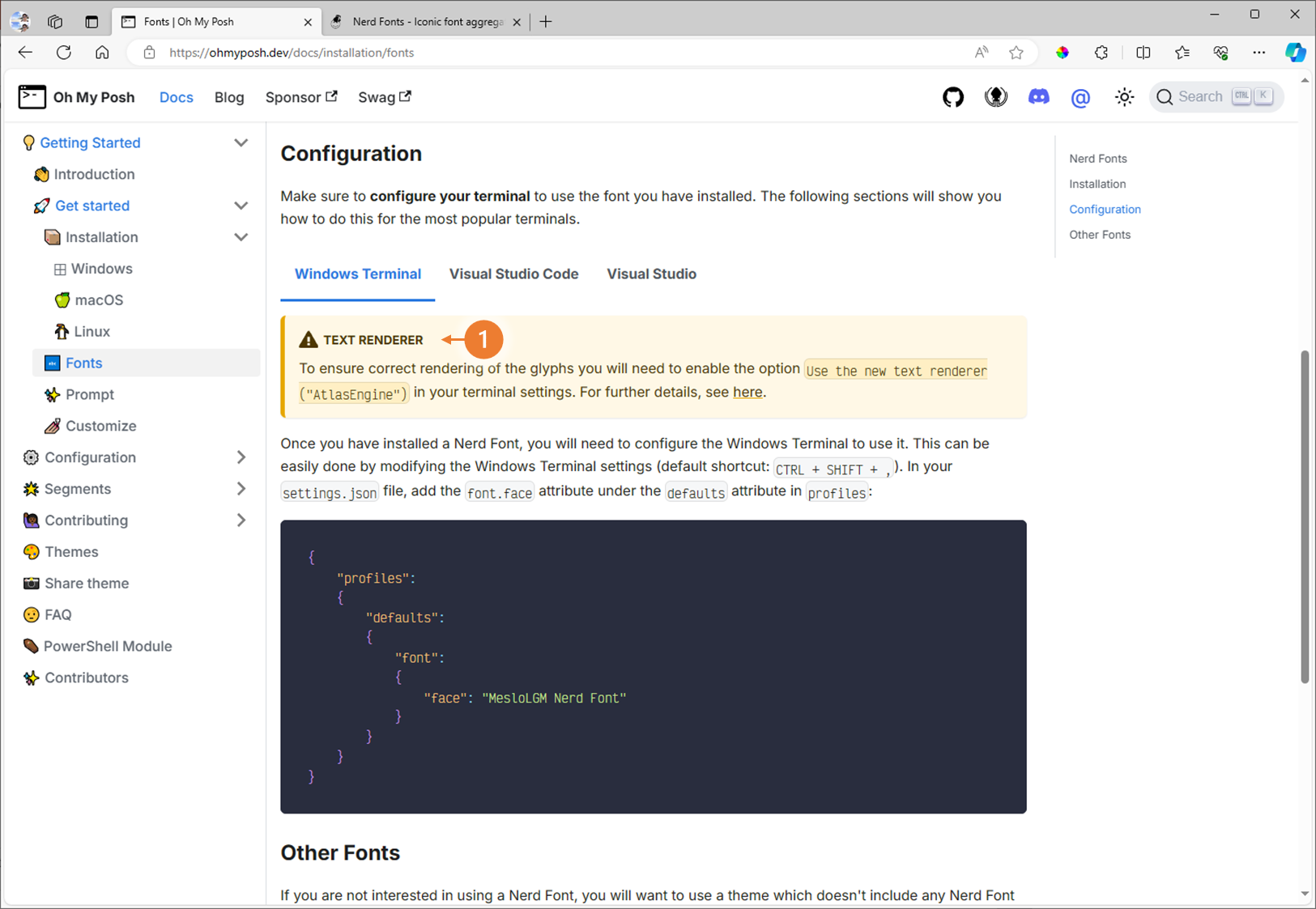The height and width of the screenshot is (909, 1316).
Task: Open the favorites list icon
Action: (x=1182, y=53)
